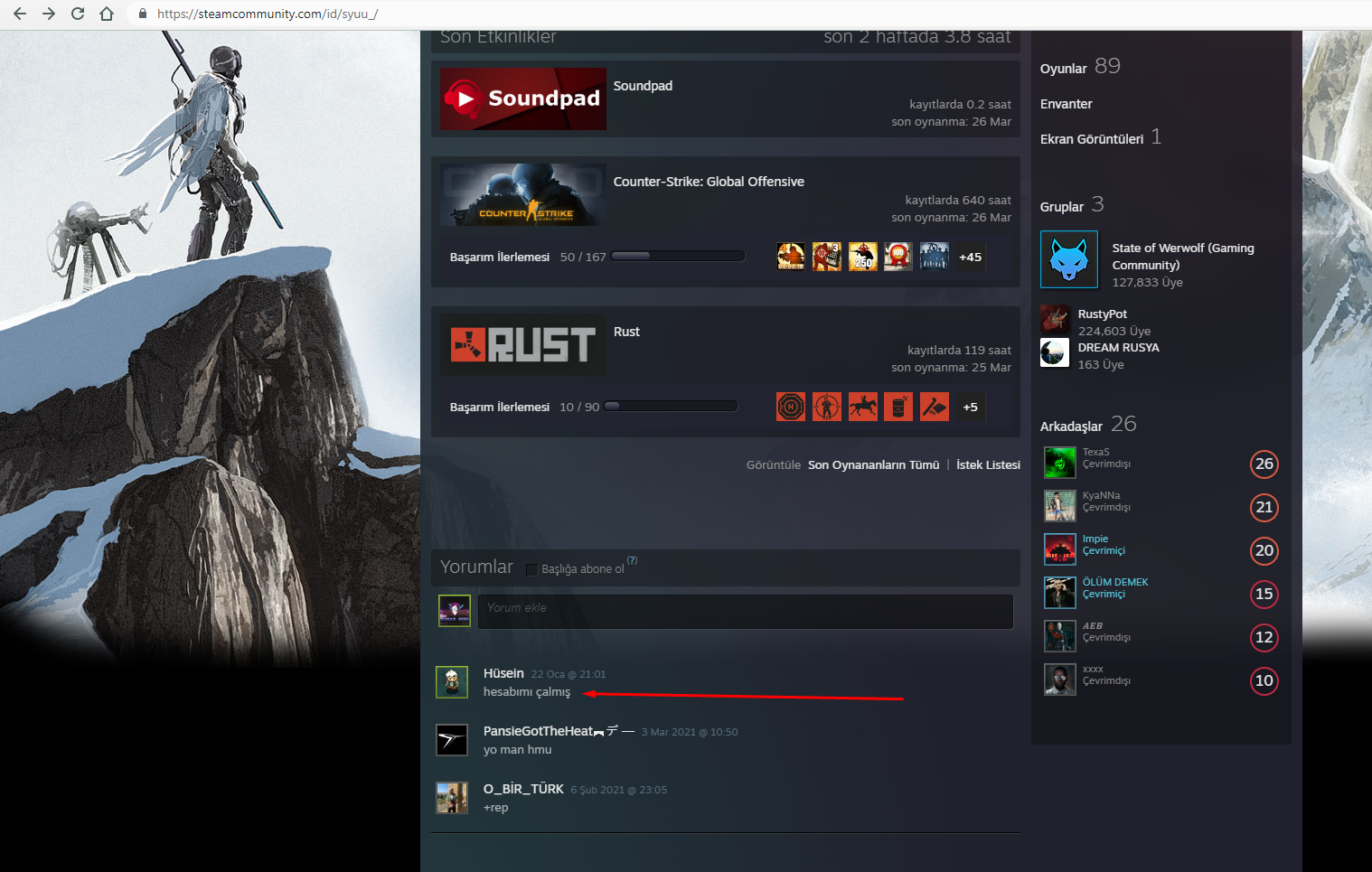This screenshot has height=872, width=1372.
Task: Open second Rust achievement icon
Action: coord(827,407)
